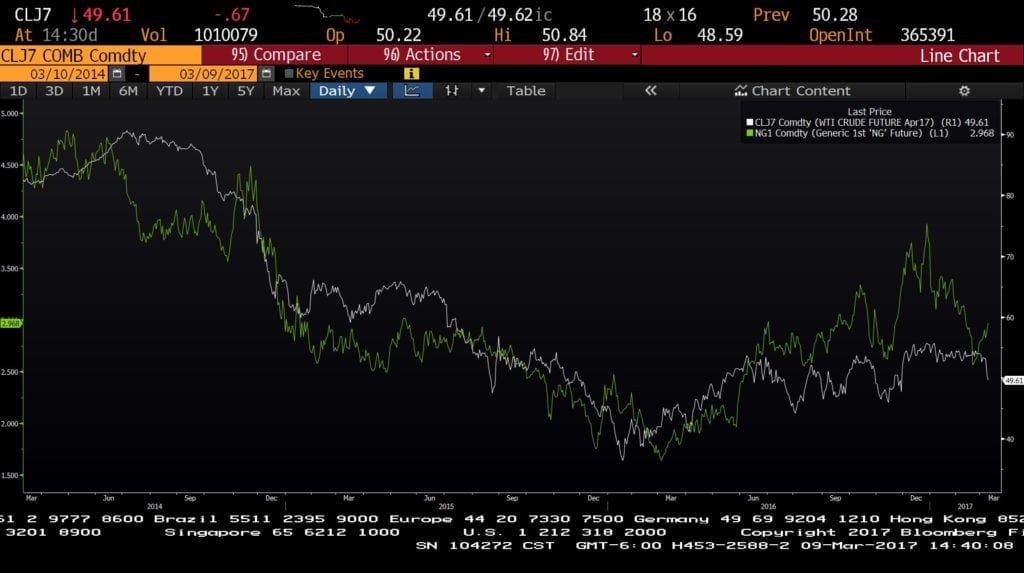Click the end date field 03/09/2017

(204, 73)
